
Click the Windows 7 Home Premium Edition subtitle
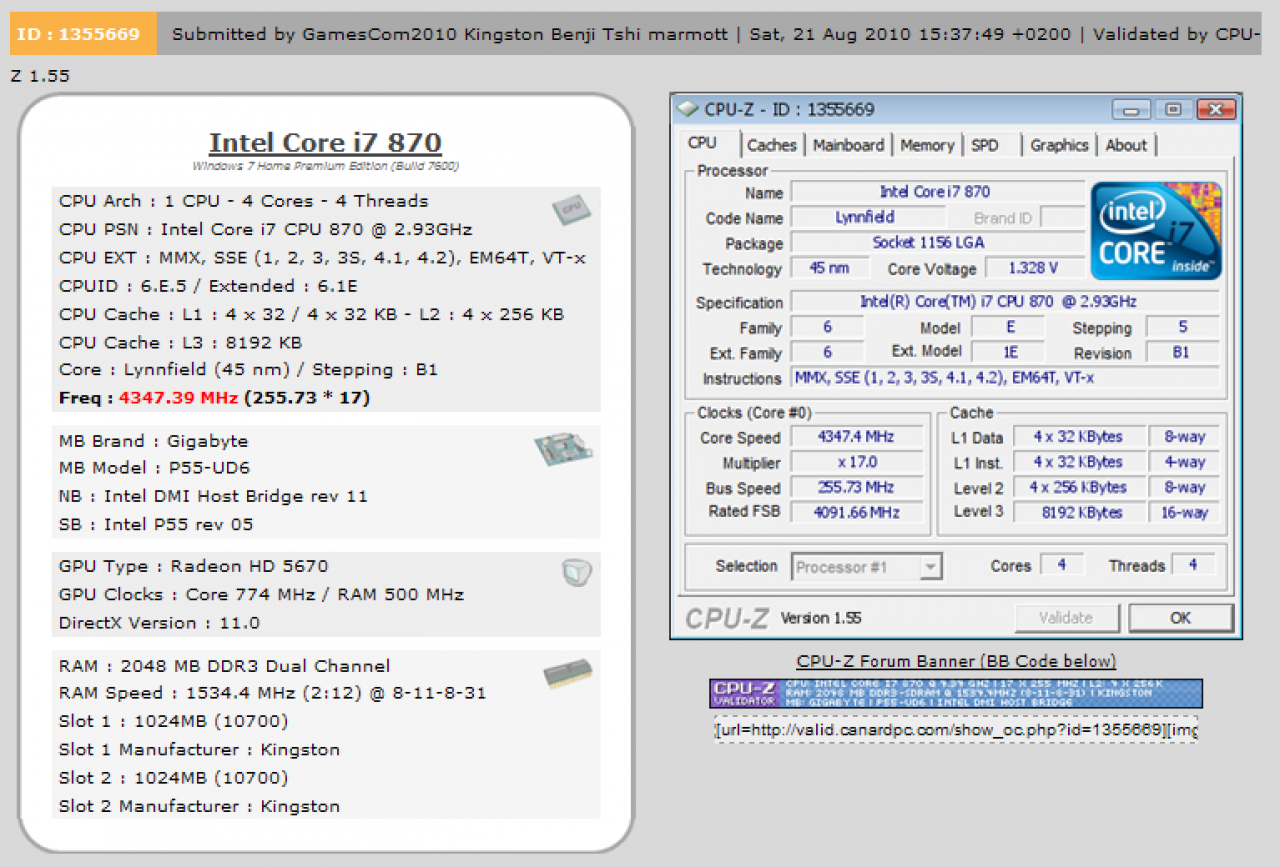(x=325, y=166)
